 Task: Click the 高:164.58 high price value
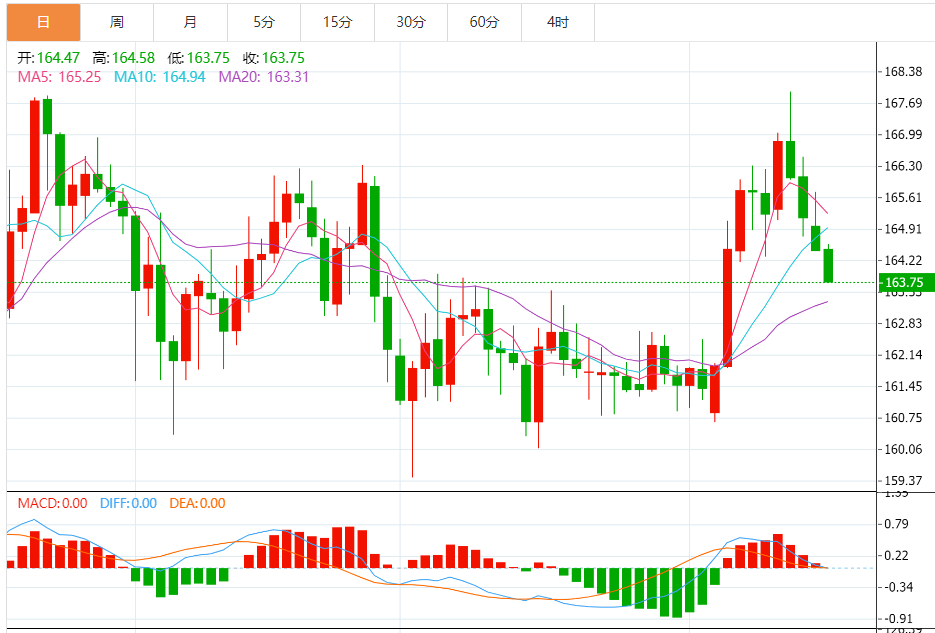[123, 58]
